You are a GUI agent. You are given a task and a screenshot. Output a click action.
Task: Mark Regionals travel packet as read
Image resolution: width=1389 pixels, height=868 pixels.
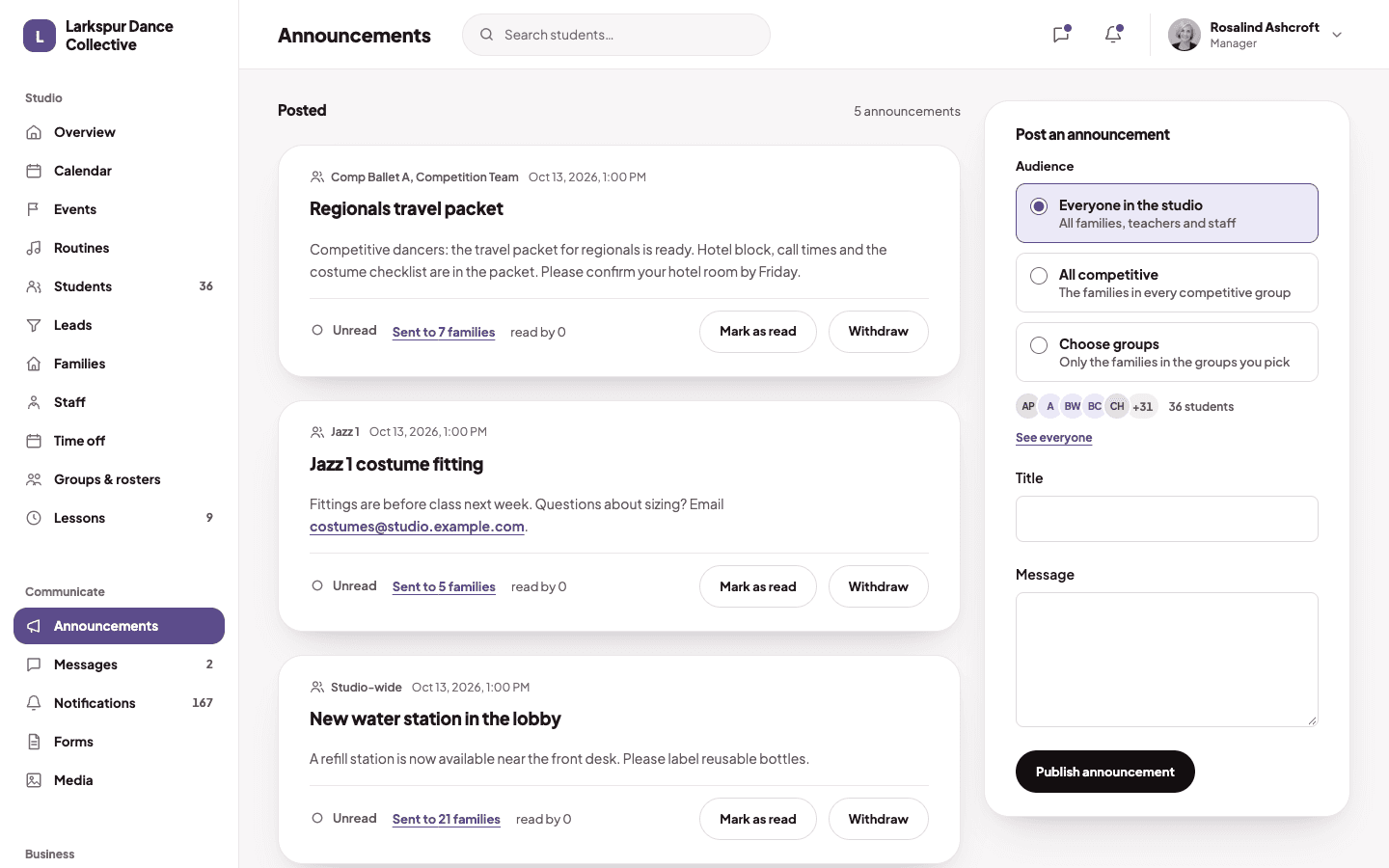[758, 332]
